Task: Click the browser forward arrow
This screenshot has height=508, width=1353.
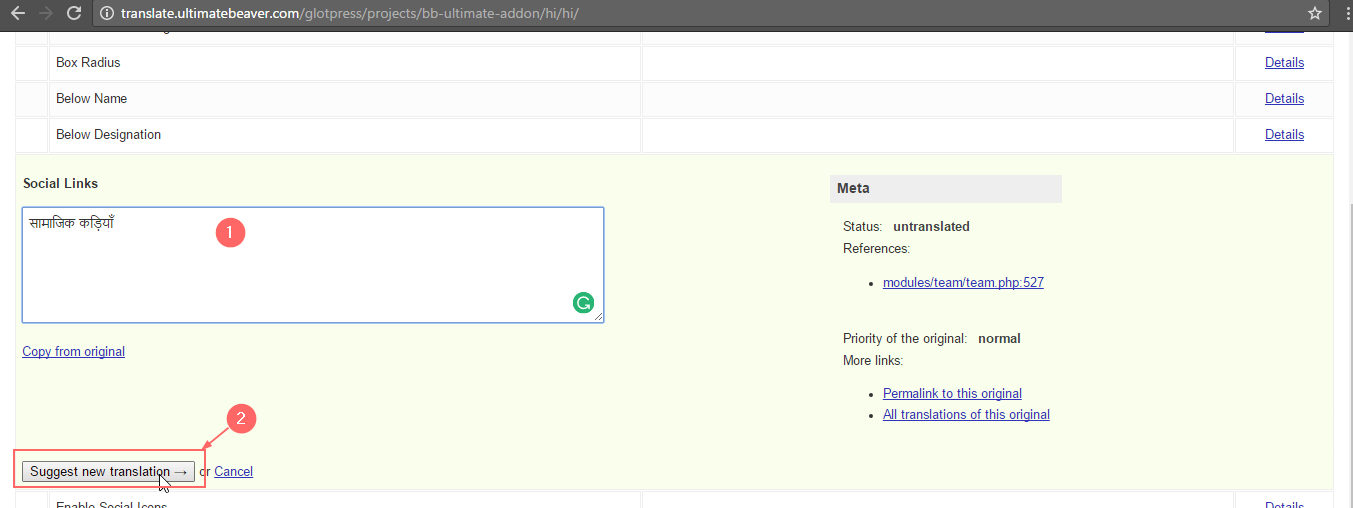Action: tap(45, 14)
